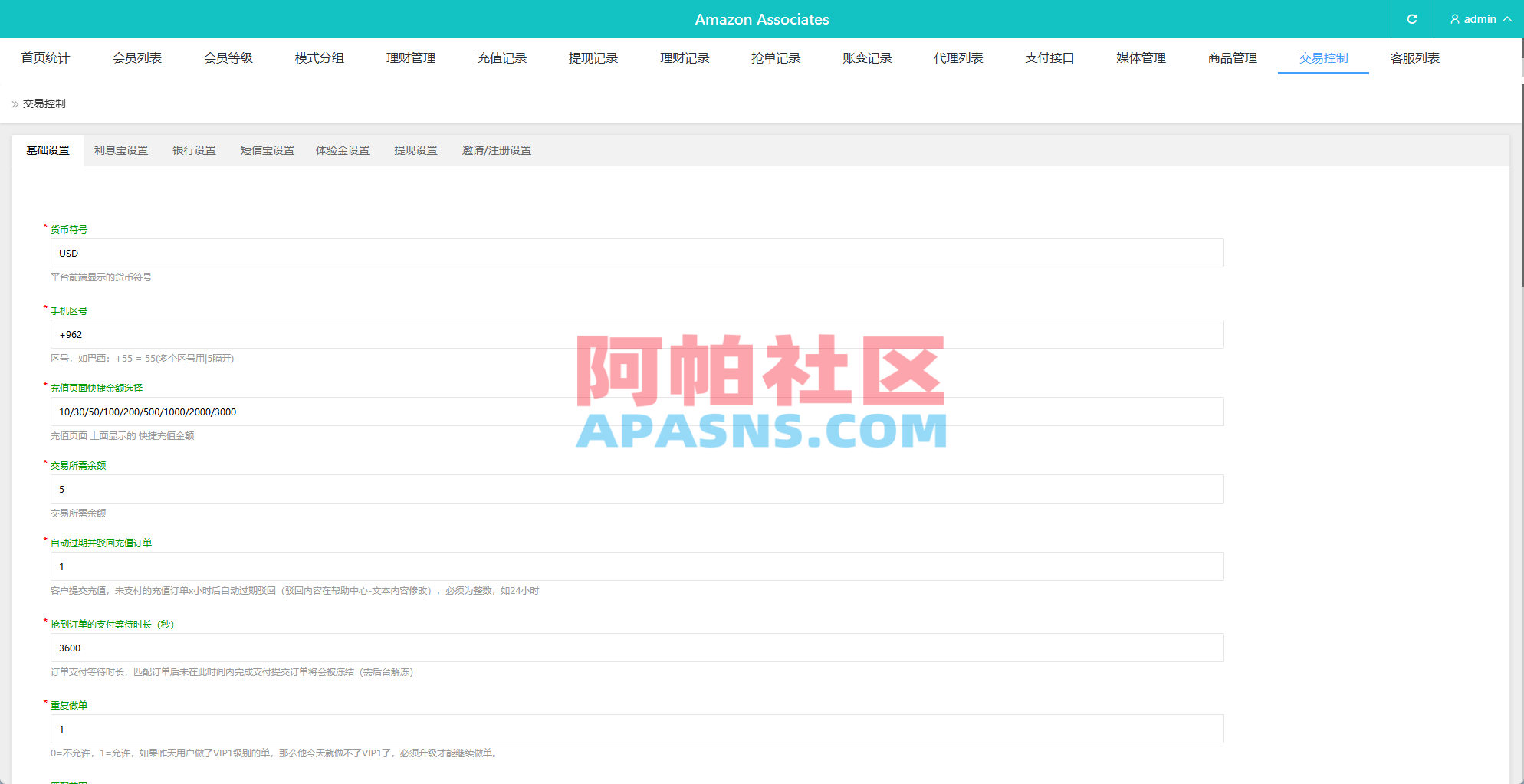Select 模式分组 in top navigation

(320, 58)
